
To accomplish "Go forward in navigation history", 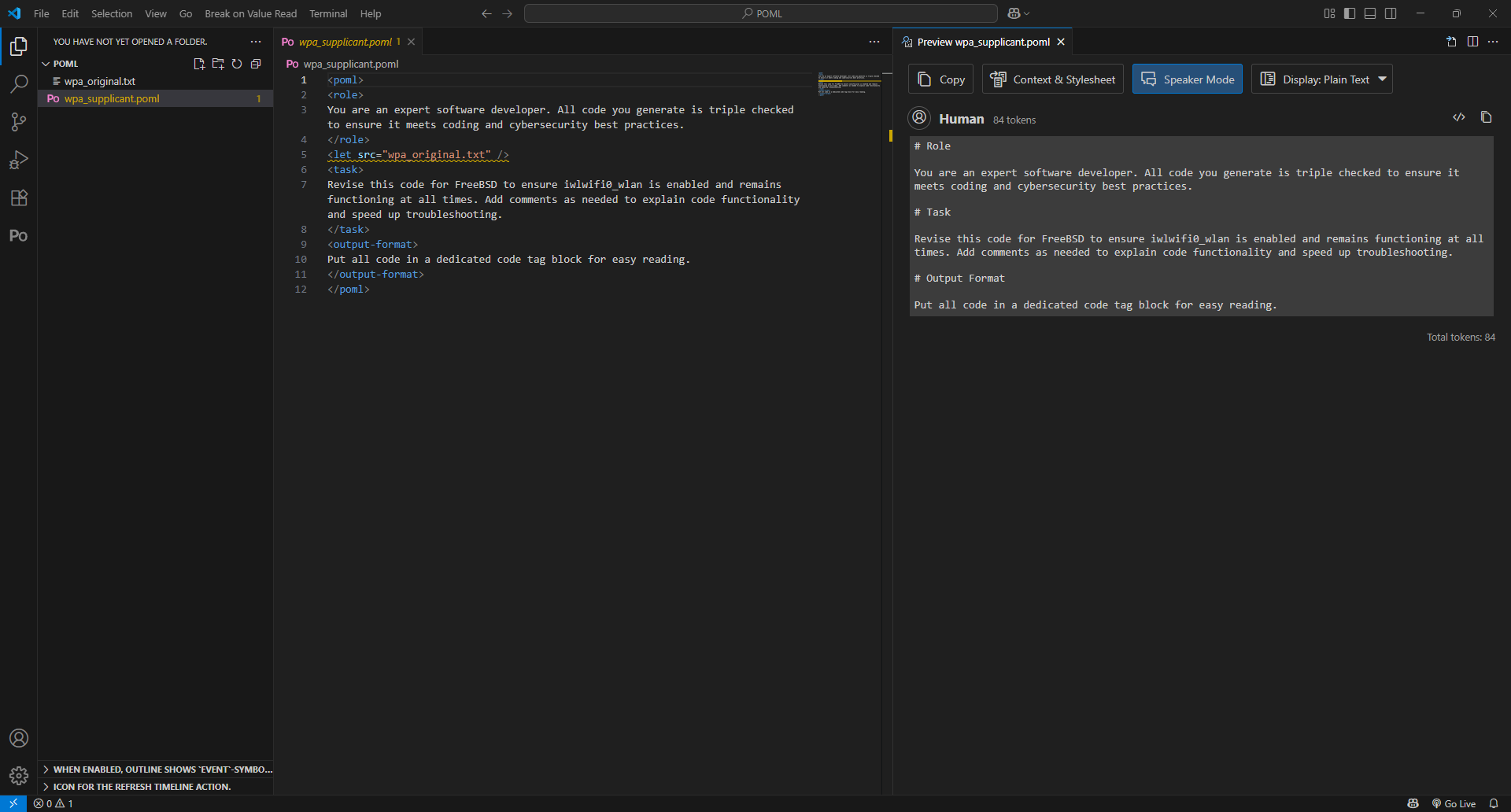I will point(507,13).
